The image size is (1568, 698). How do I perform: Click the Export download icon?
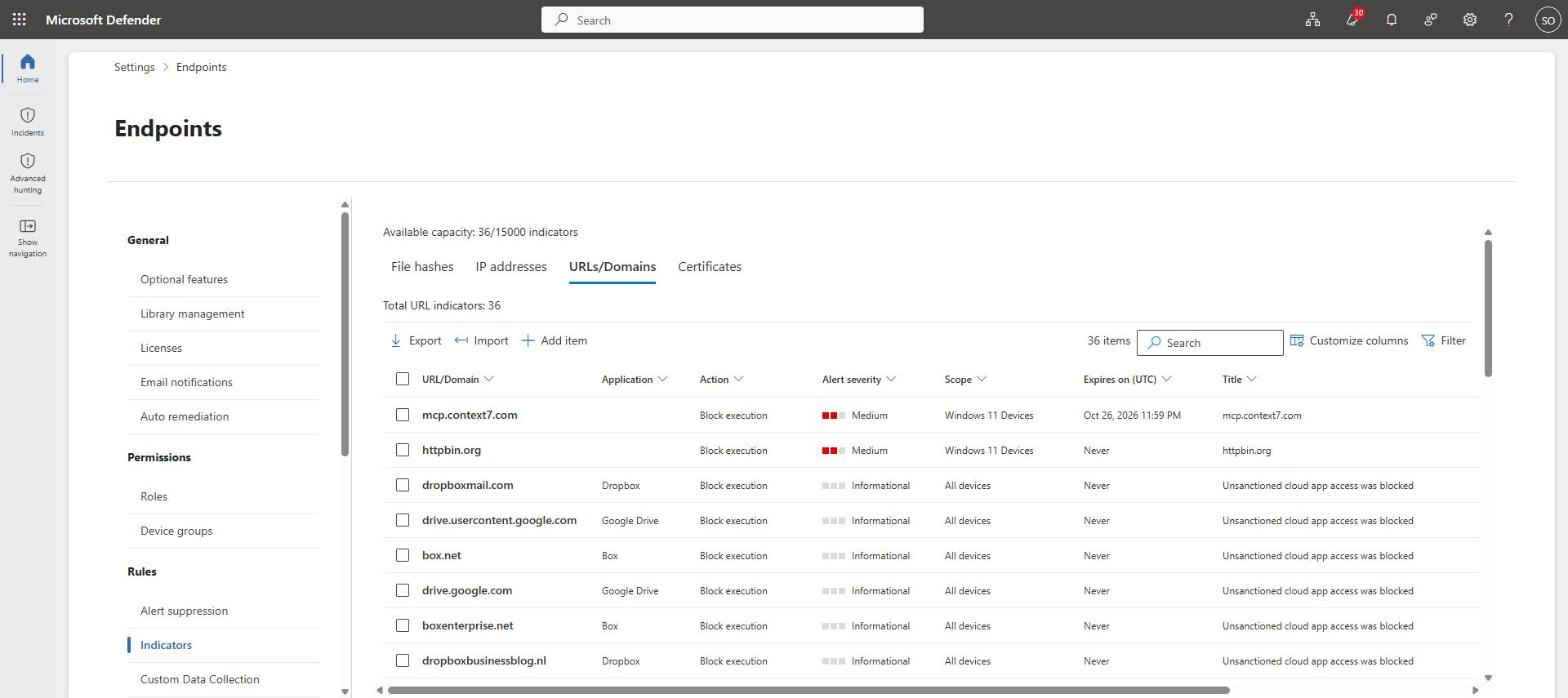[396, 341]
